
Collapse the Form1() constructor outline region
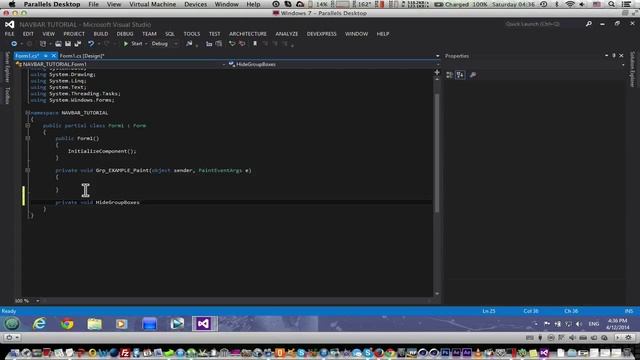pos(27,138)
